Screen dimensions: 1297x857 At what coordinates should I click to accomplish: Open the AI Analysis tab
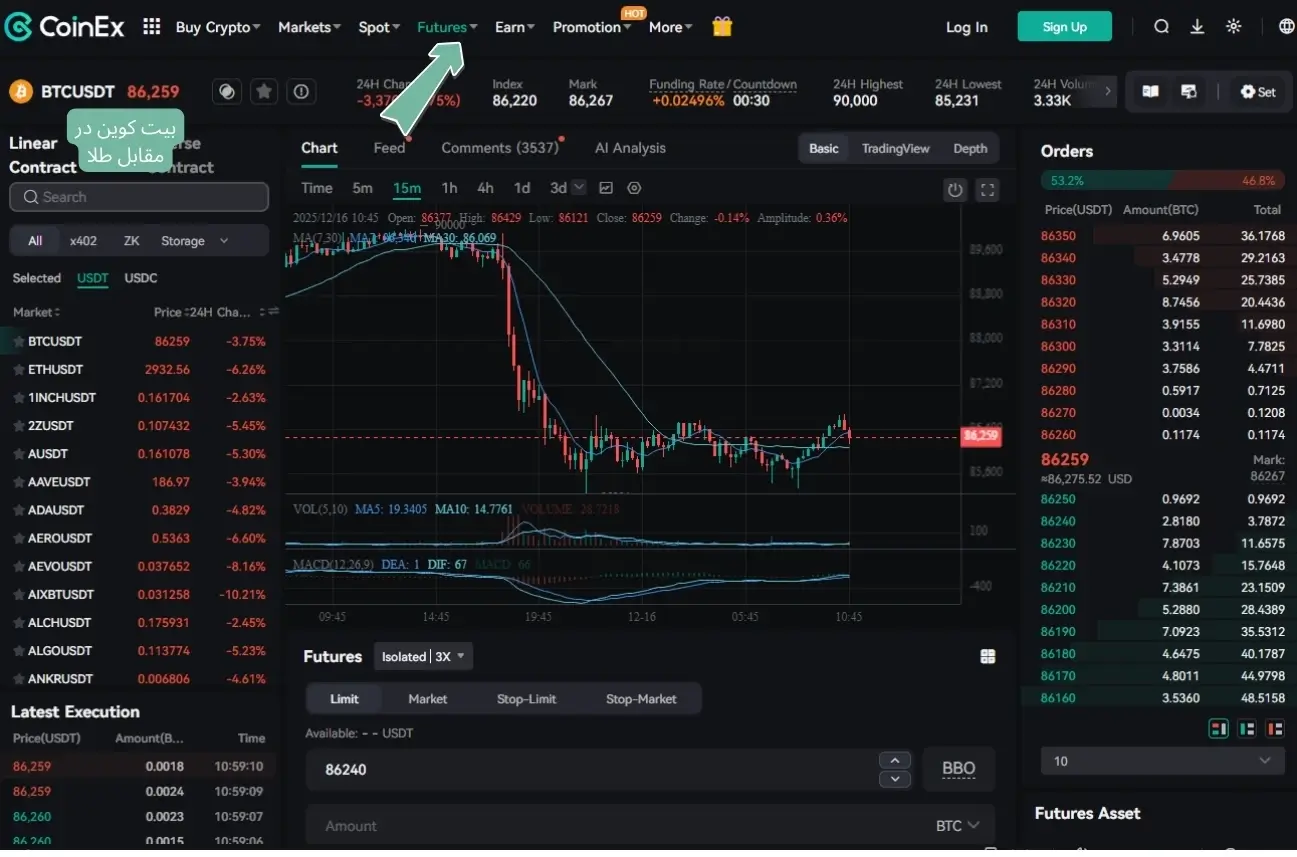(630, 148)
